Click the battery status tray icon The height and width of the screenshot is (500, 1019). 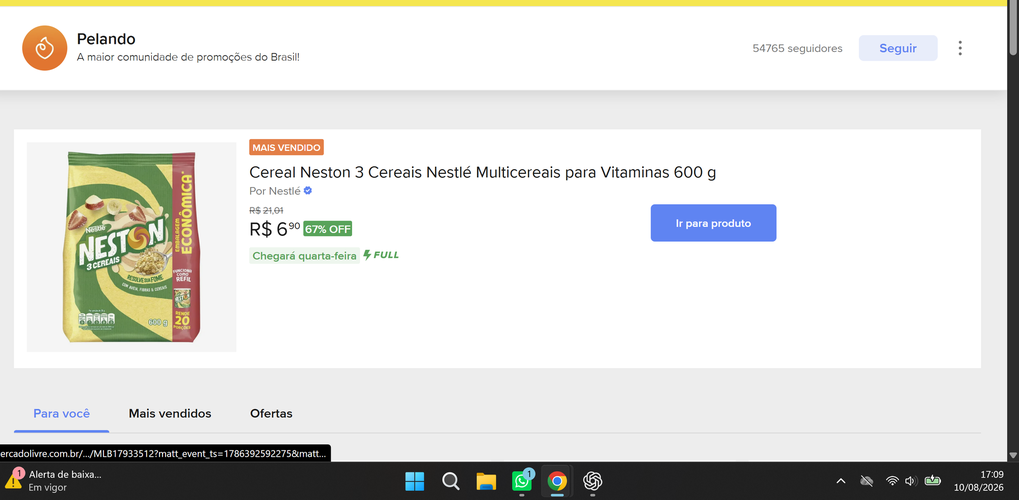pos(933,481)
